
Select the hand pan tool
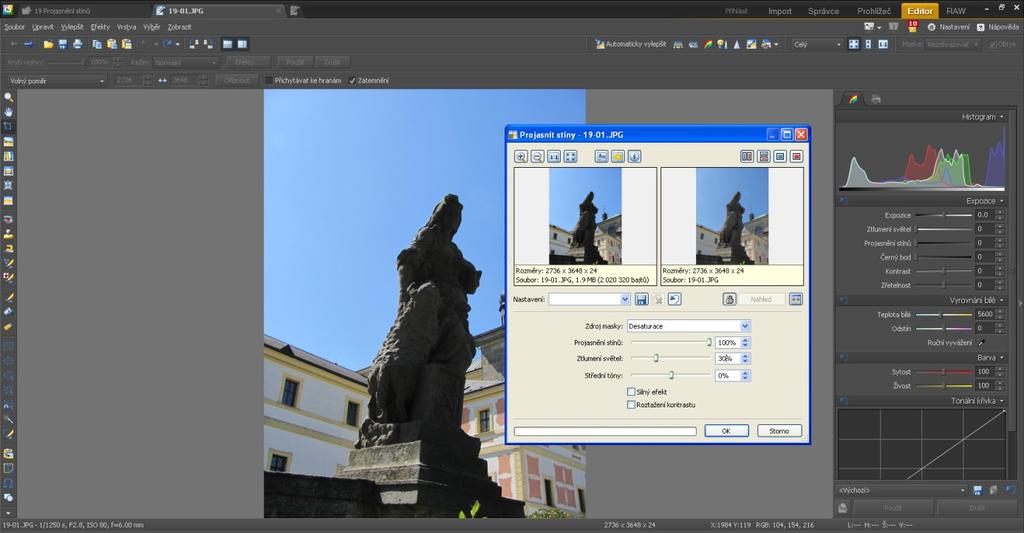click(x=8, y=112)
